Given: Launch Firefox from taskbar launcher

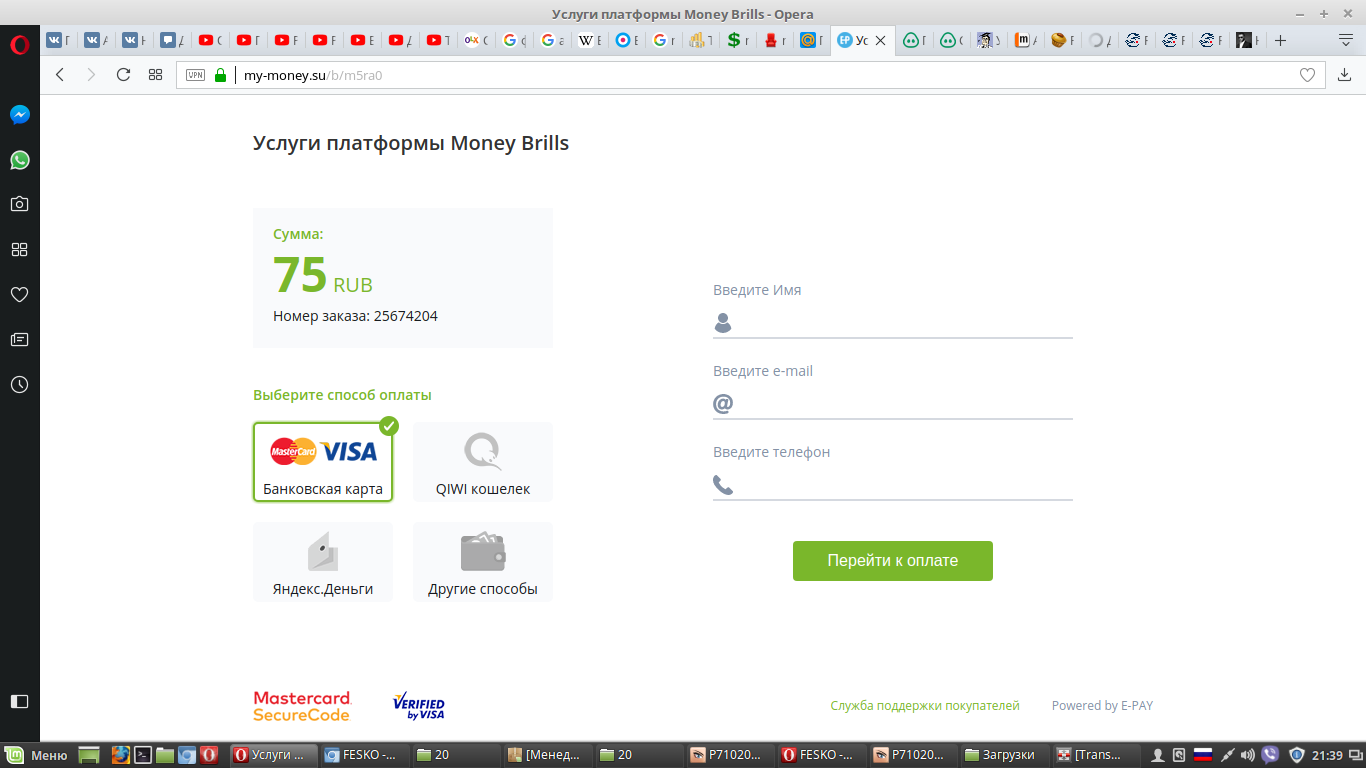Looking at the screenshot, I should [120, 755].
